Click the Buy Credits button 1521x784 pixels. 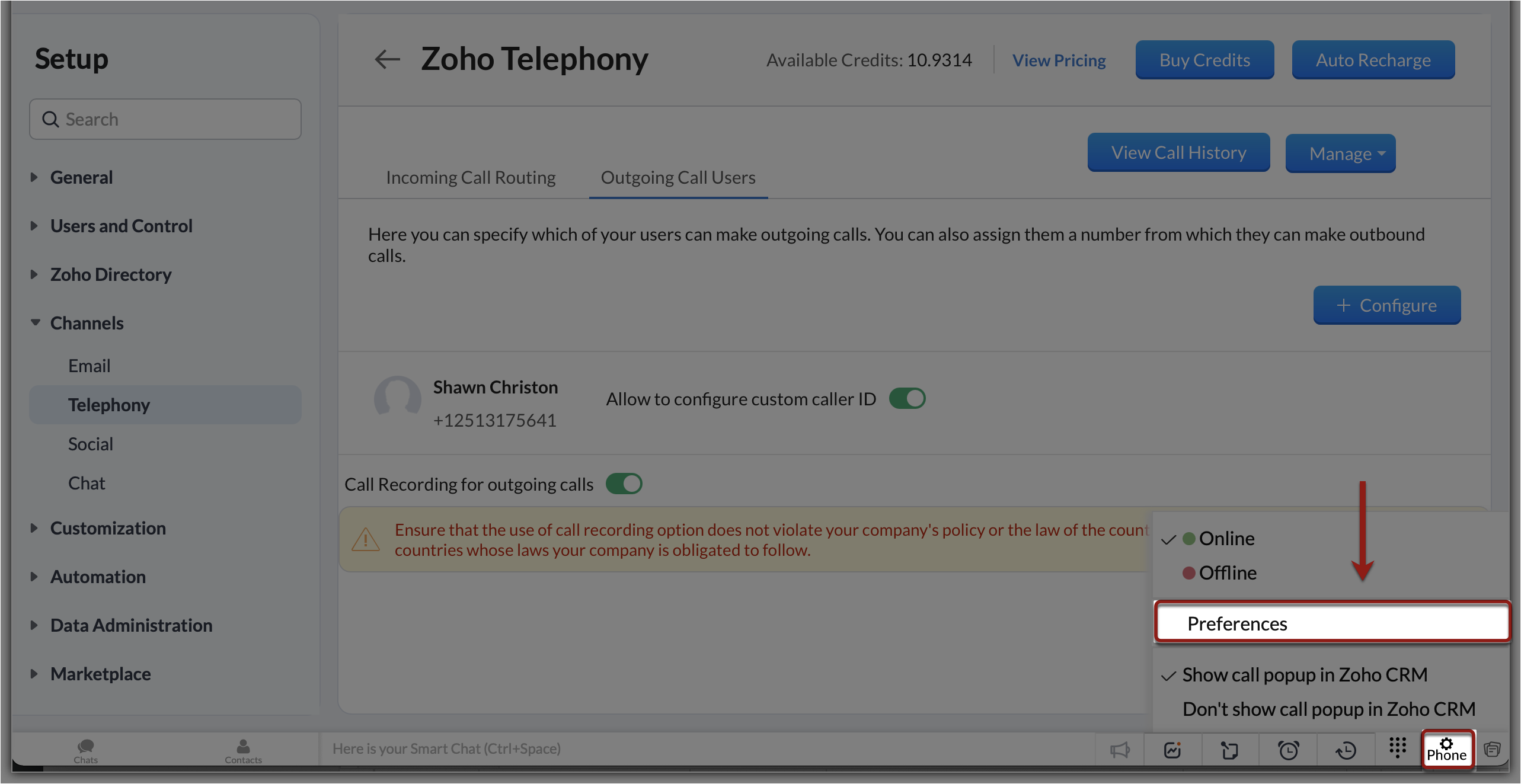[1204, 60]
